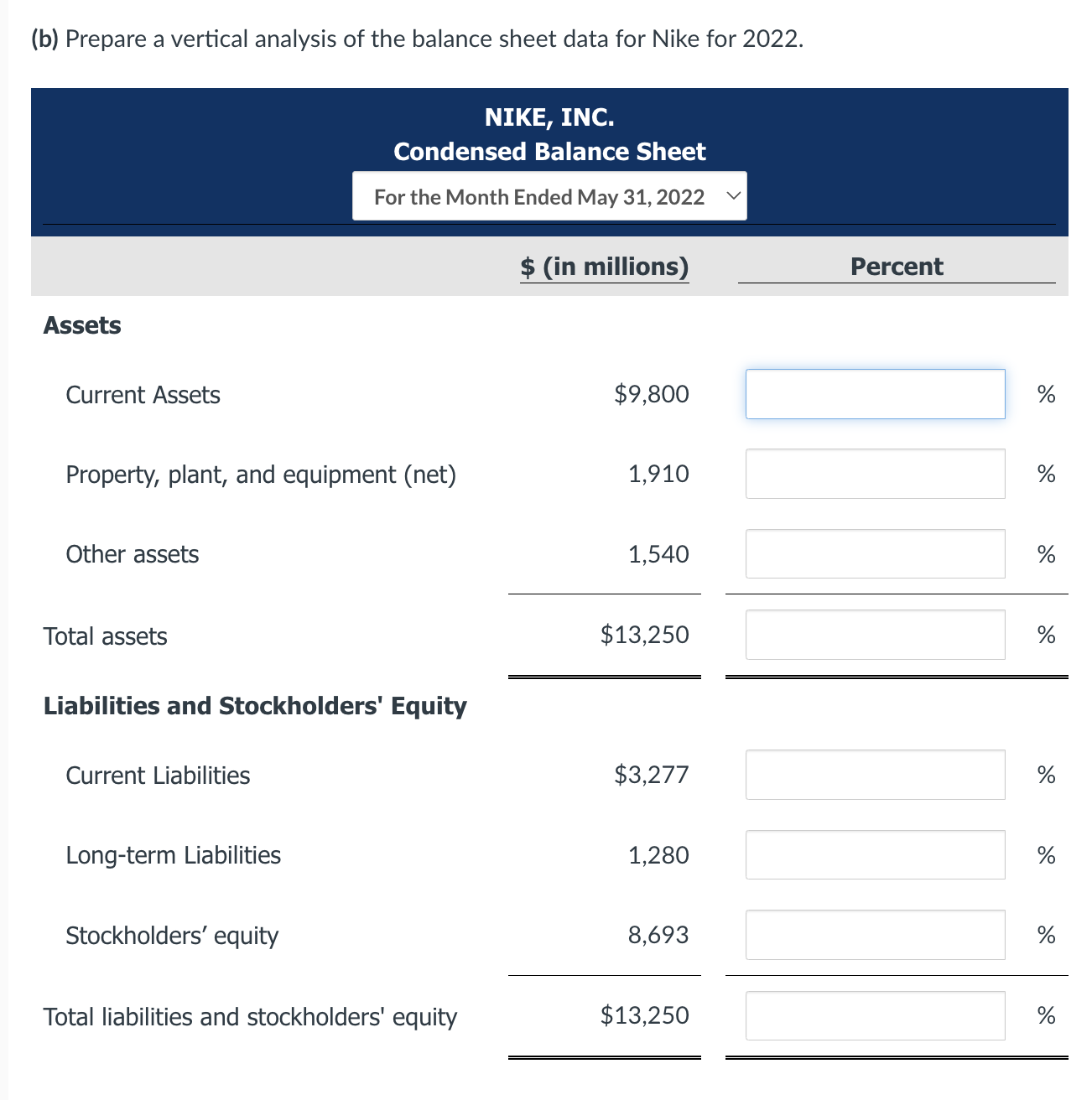1092x1100 pixels.
Task: Click the Current Assets percent input field
Action: pyautogui.click(x=875, y=394)
